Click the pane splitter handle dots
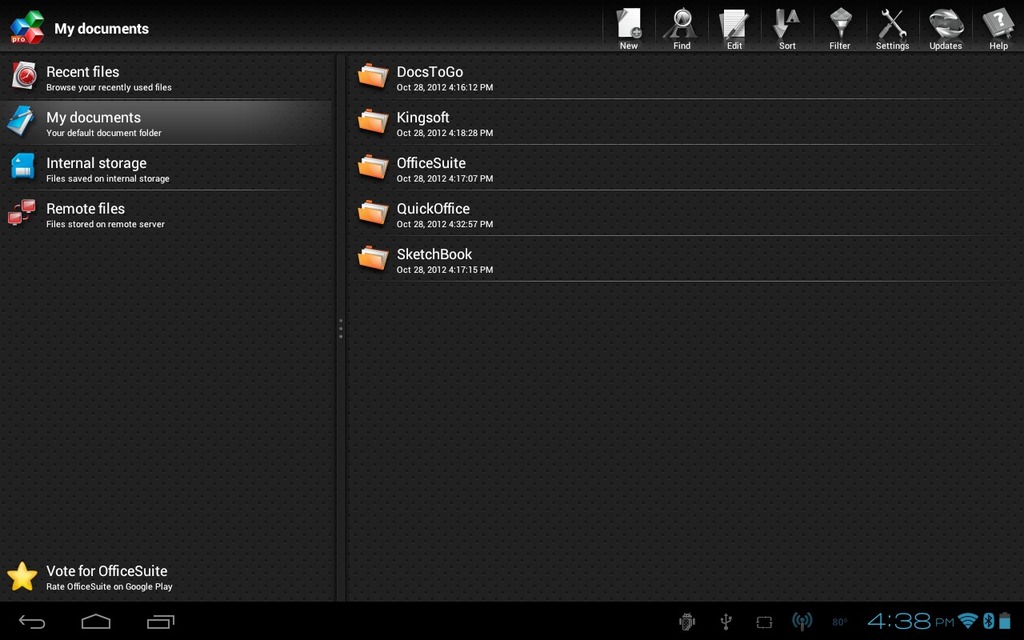Screen dimensions: 1024x640 (x=340, y=328)
